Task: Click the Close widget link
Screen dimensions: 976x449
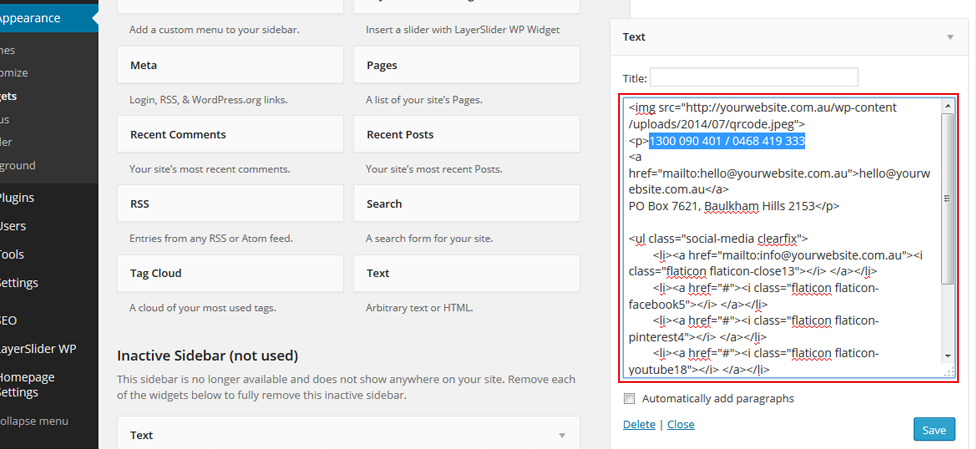Action: pos(681,424)
